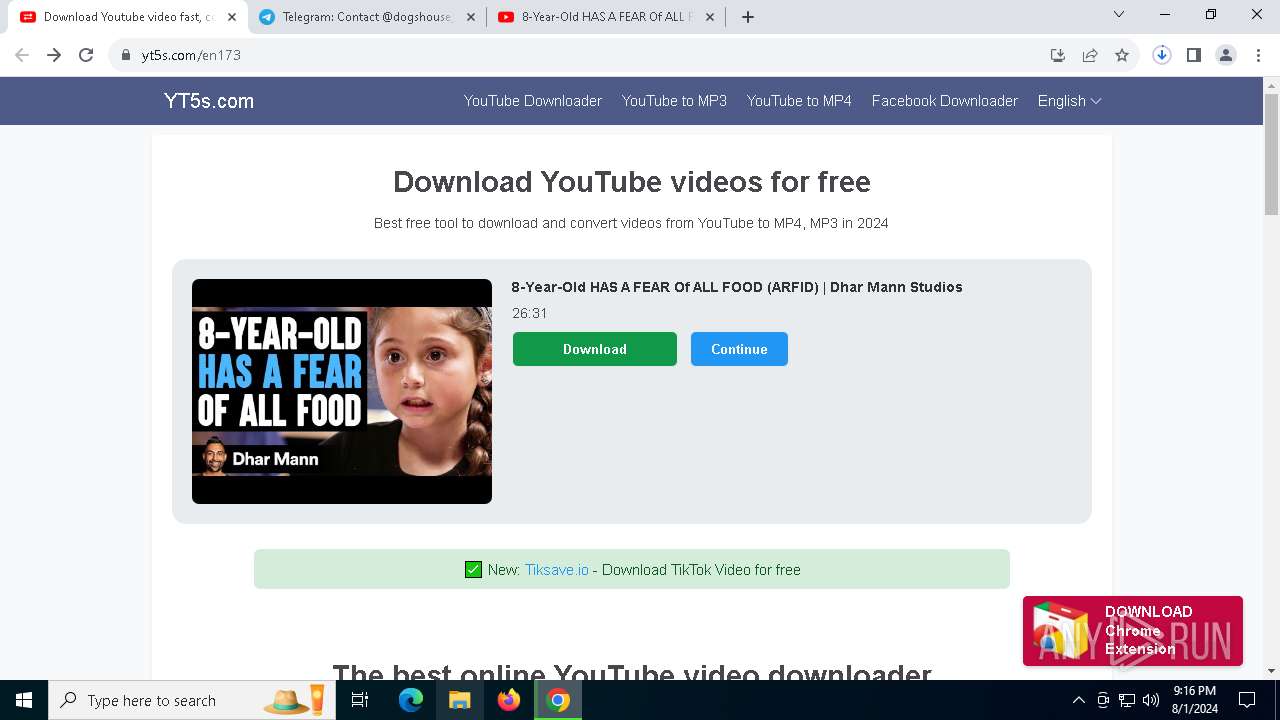The width and height of the screenshot is (1280, 720).
Task: Open Chrome downloads icon
Action: [1162, 55]
